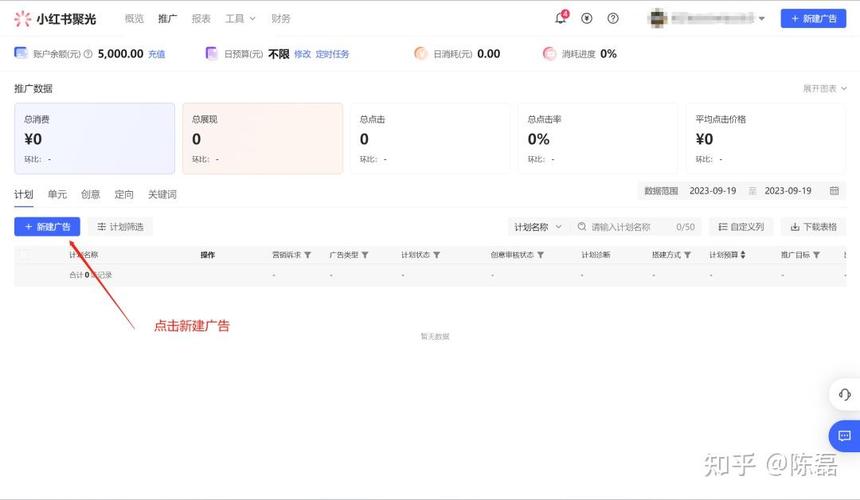Switch to the 单元 tab

(57, 194)
